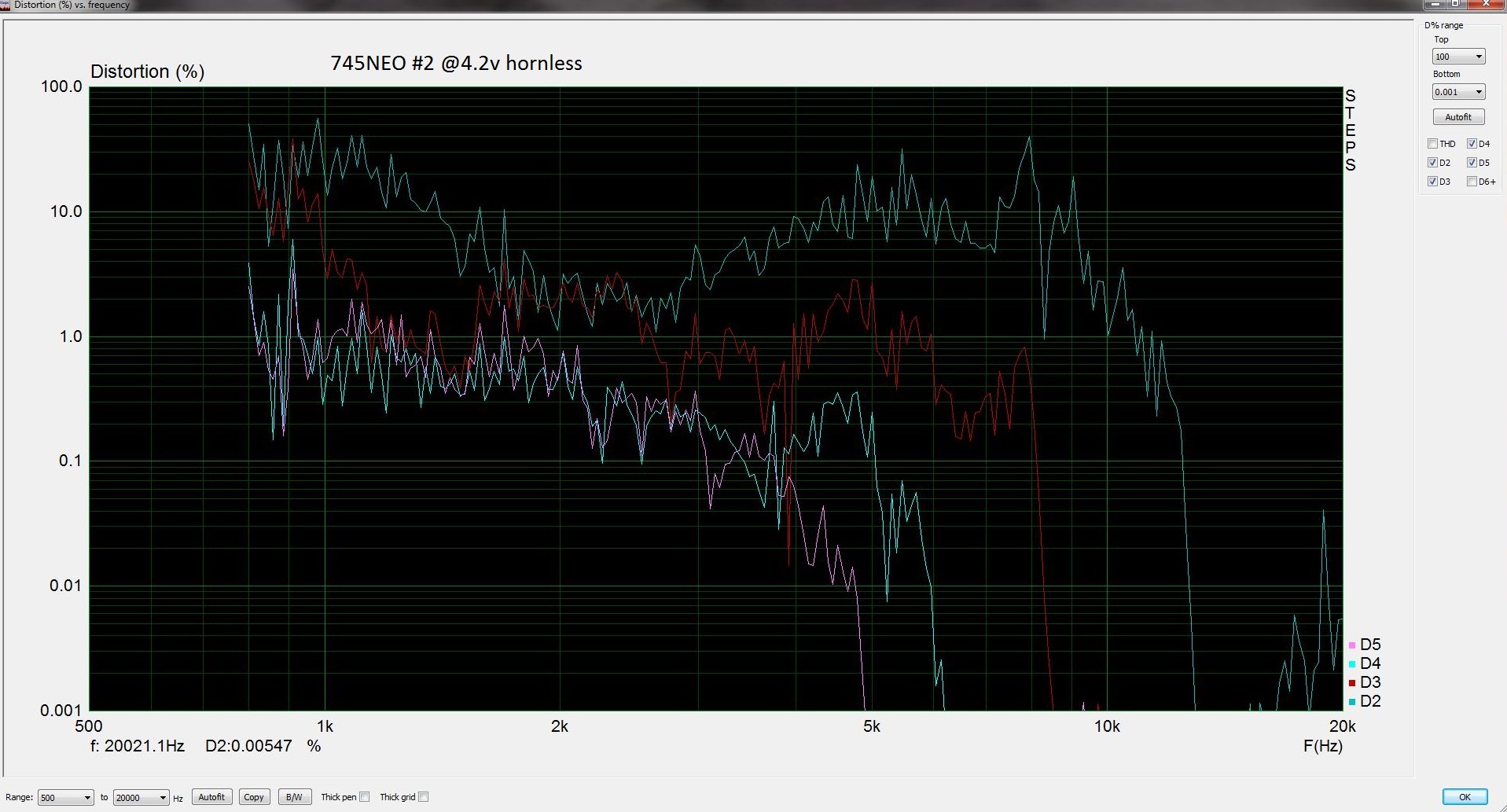This screenshot has height=812, width=1507.
Task: Enable the D6+ harmonics checkbox
Action: click(1472, 182)
